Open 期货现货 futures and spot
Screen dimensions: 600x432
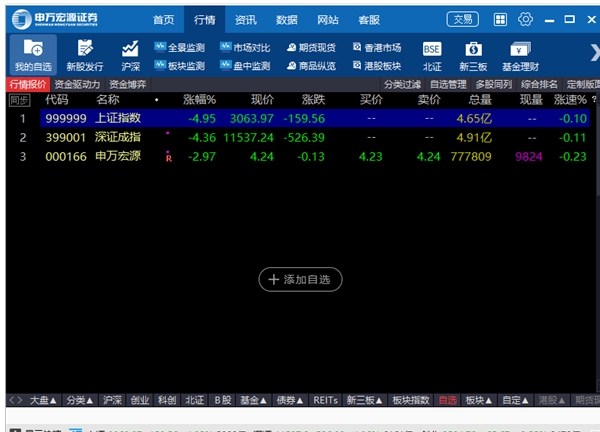pyautogui.click(x=311, y=47)
